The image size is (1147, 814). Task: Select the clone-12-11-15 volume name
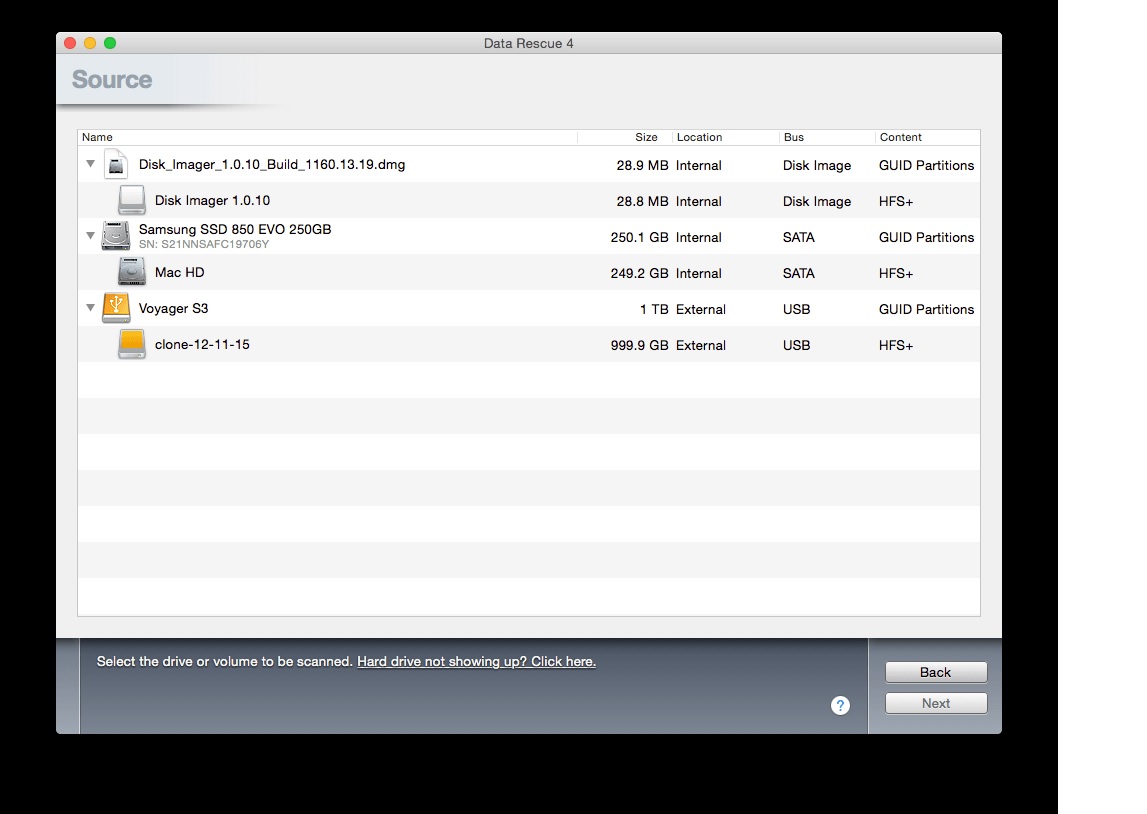click(x=202, y=344)
